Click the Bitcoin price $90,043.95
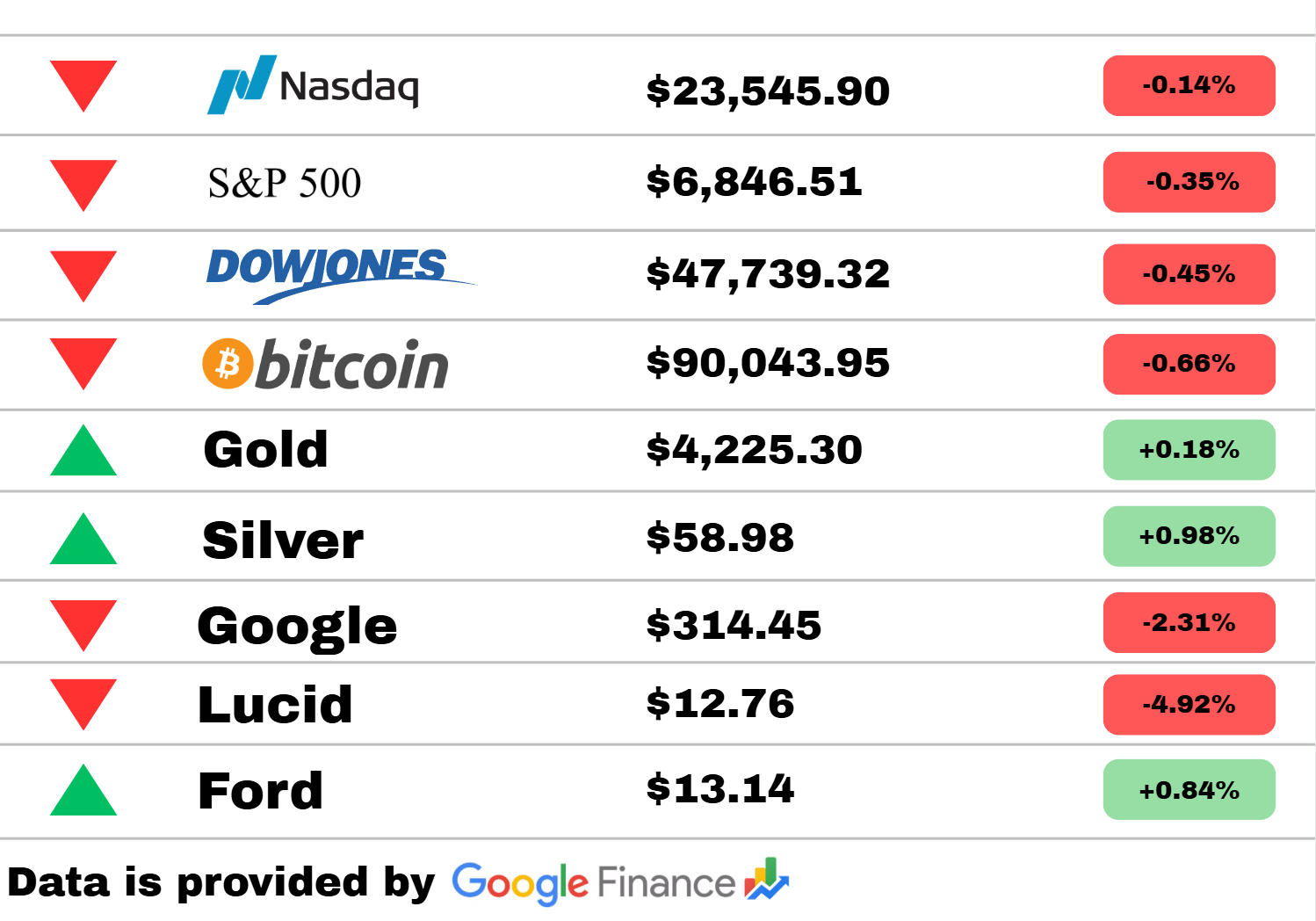Screen dimensions: 1316x921 click(x=768, y=363)
